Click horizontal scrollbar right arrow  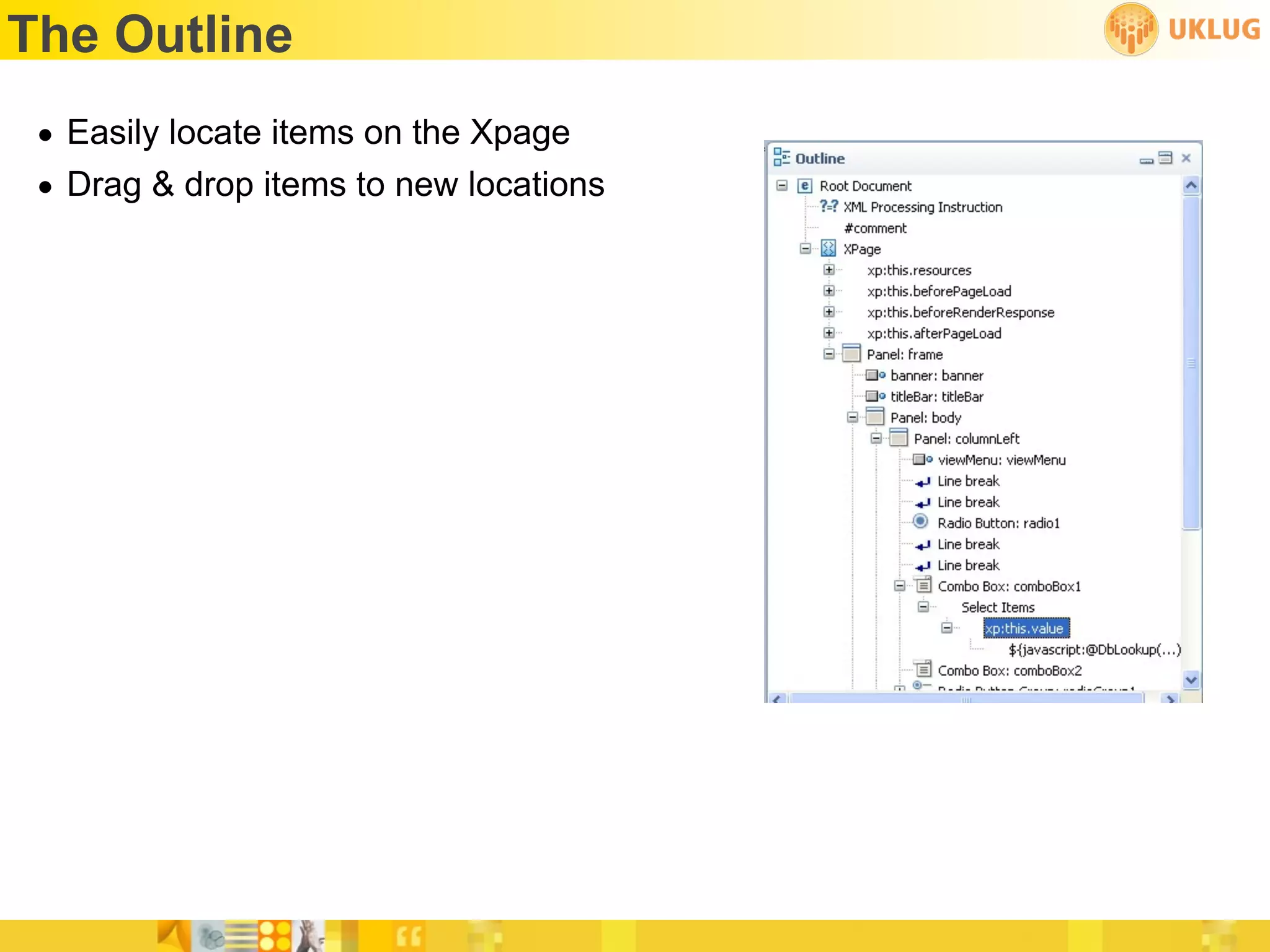point(1170,698)
